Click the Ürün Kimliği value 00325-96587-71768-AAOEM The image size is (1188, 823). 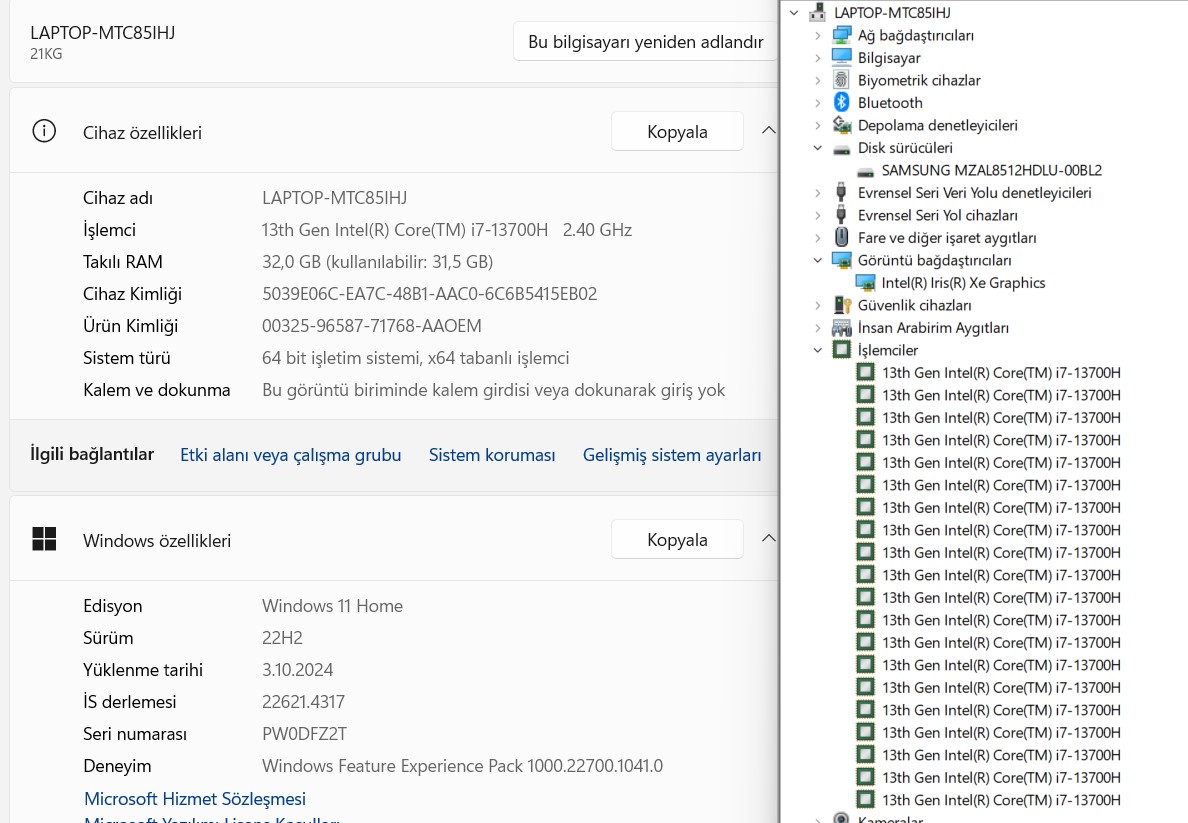[372, 326]
